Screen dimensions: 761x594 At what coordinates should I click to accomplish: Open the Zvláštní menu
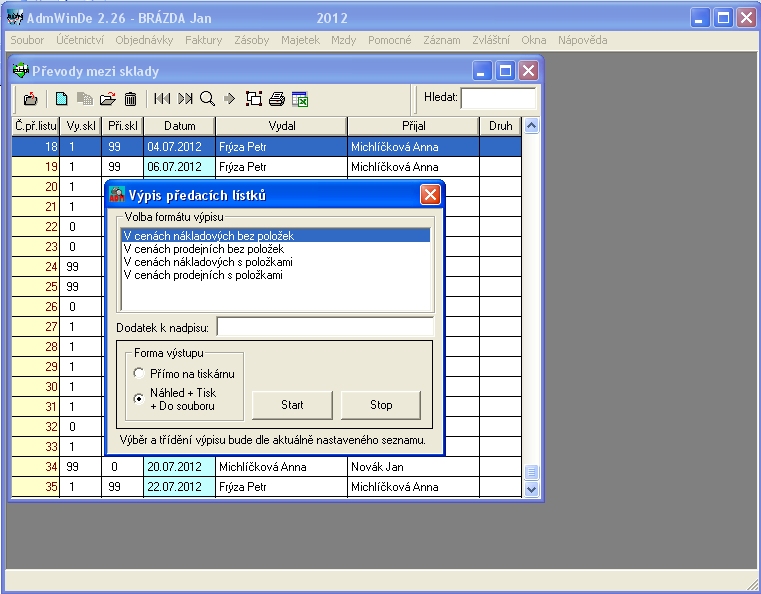(491, 40)
